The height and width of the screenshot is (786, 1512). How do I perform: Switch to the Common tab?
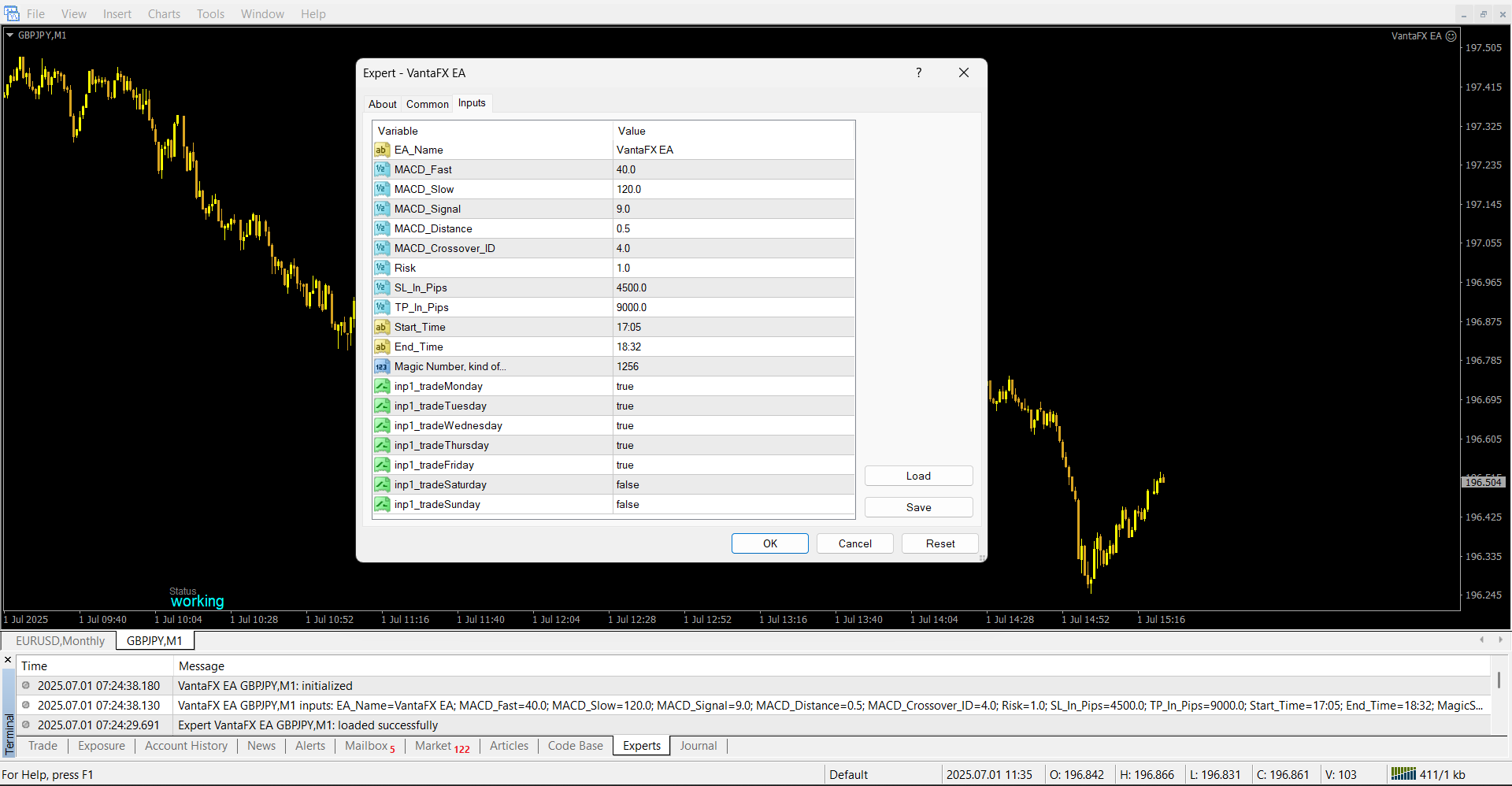coord(427,104)
